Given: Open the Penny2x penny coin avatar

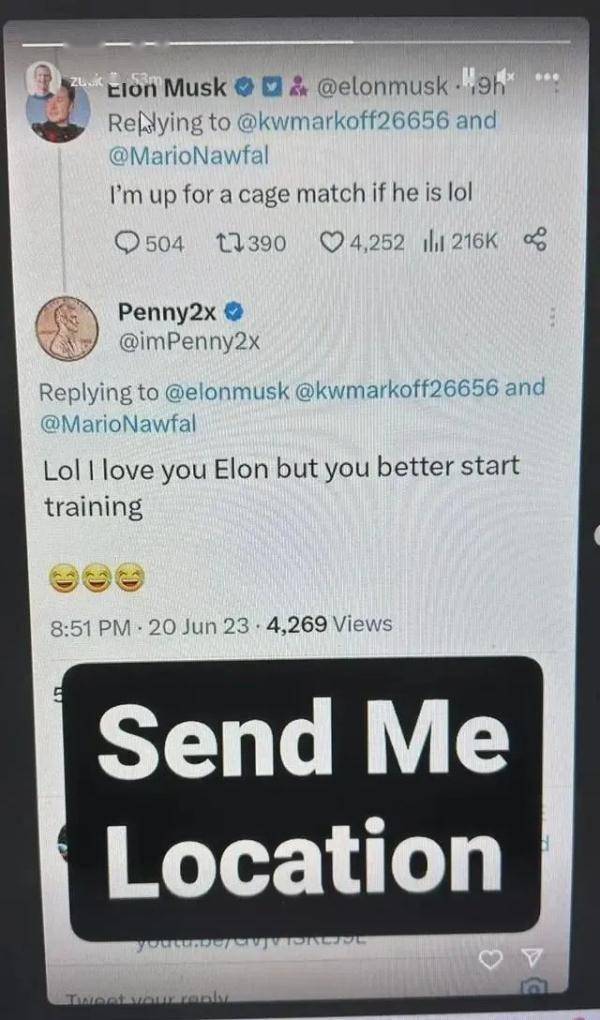Looking at the screenshot, I should click(x=66, y=328).
